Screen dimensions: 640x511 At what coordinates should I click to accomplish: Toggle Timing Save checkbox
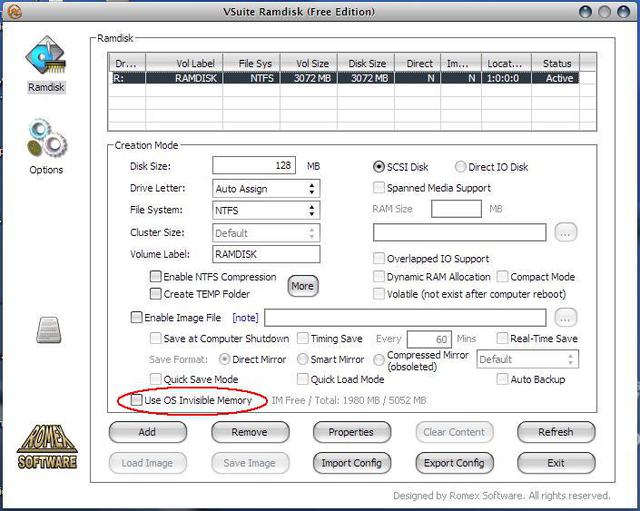(302, 338)
